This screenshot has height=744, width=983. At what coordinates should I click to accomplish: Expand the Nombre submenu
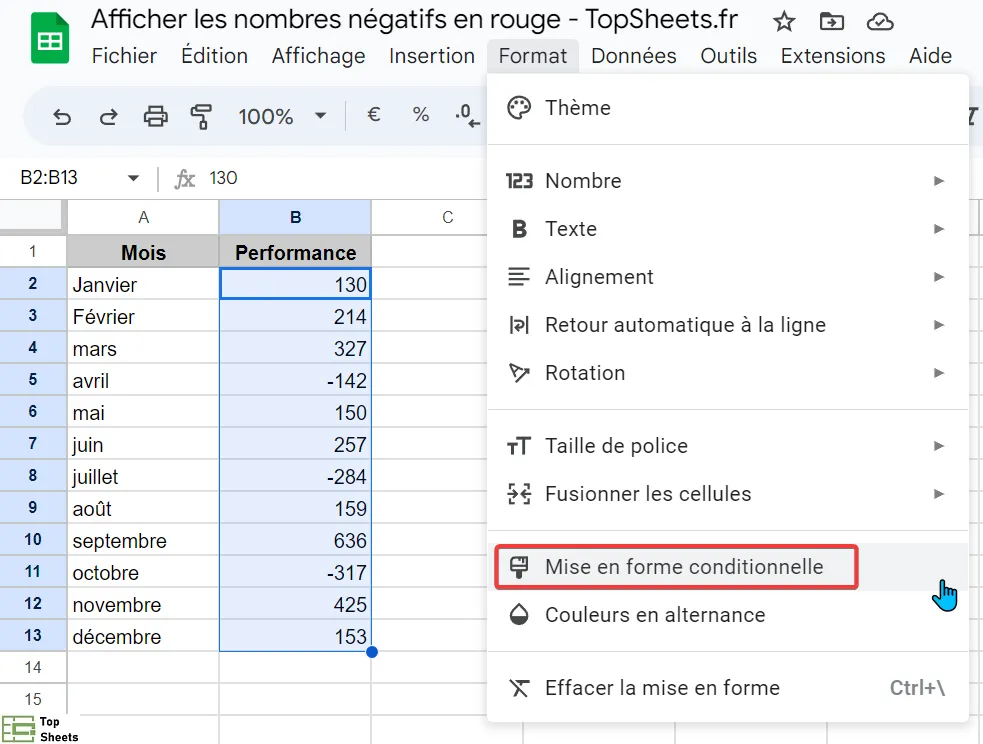click(x=728, y=181)
